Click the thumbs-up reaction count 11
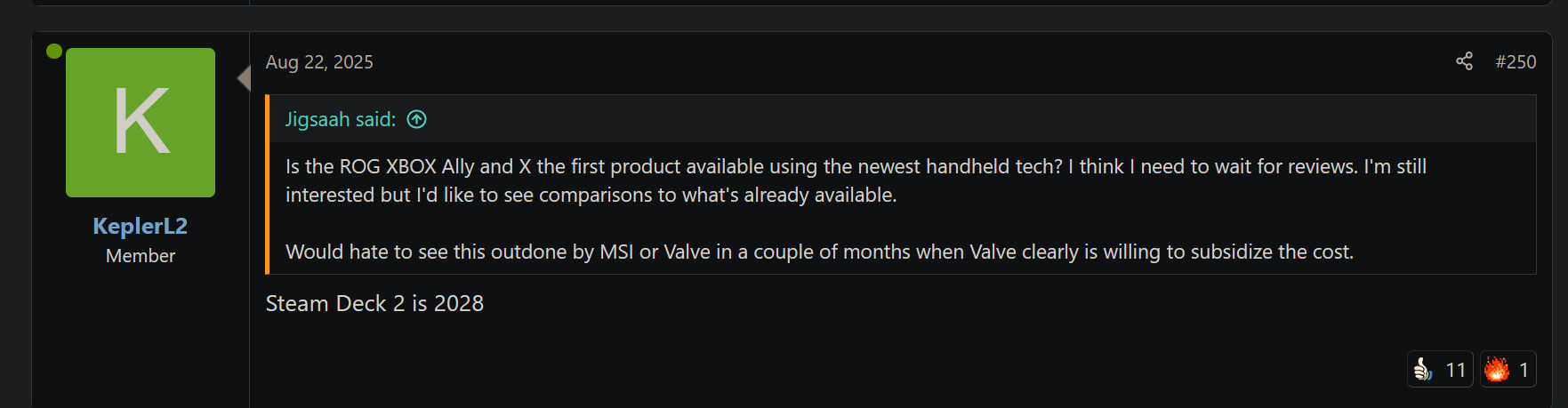 click(x=1455, y=370)
